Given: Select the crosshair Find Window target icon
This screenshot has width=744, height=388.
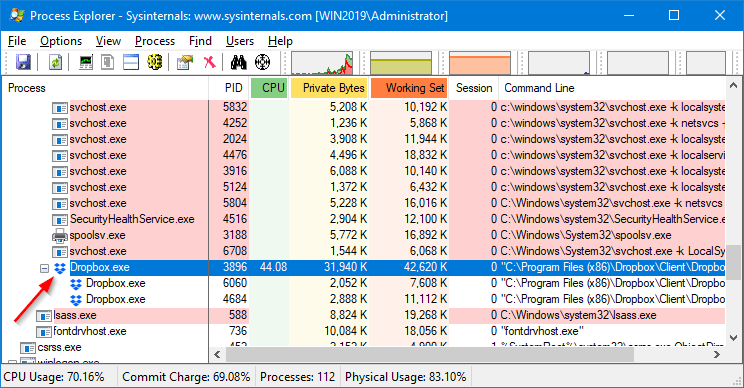Looking at the screenshot, I should pyautogui.click(x=262, y=62).
